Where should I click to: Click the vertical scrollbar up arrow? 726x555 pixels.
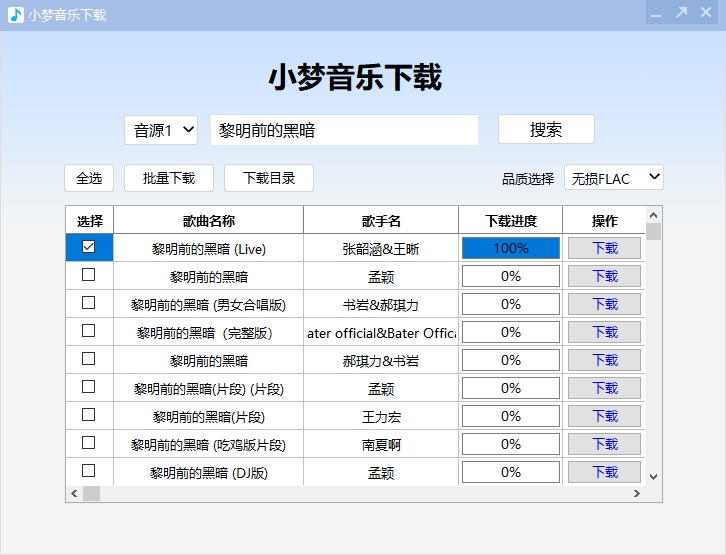[653, 215]
